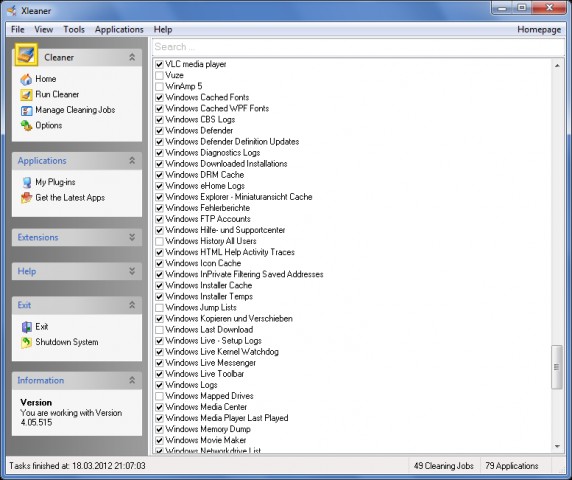
Task: Select Windows Fehlerberichte entry
Action: tap(208, 208)
